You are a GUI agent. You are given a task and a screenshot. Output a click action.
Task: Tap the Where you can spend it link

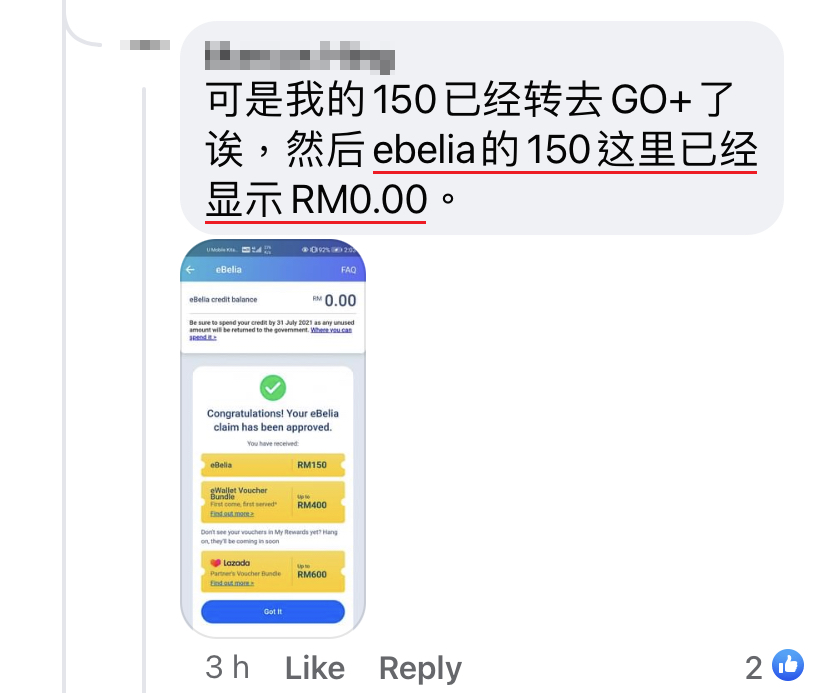pyautogui.click(x=270, y=333)
